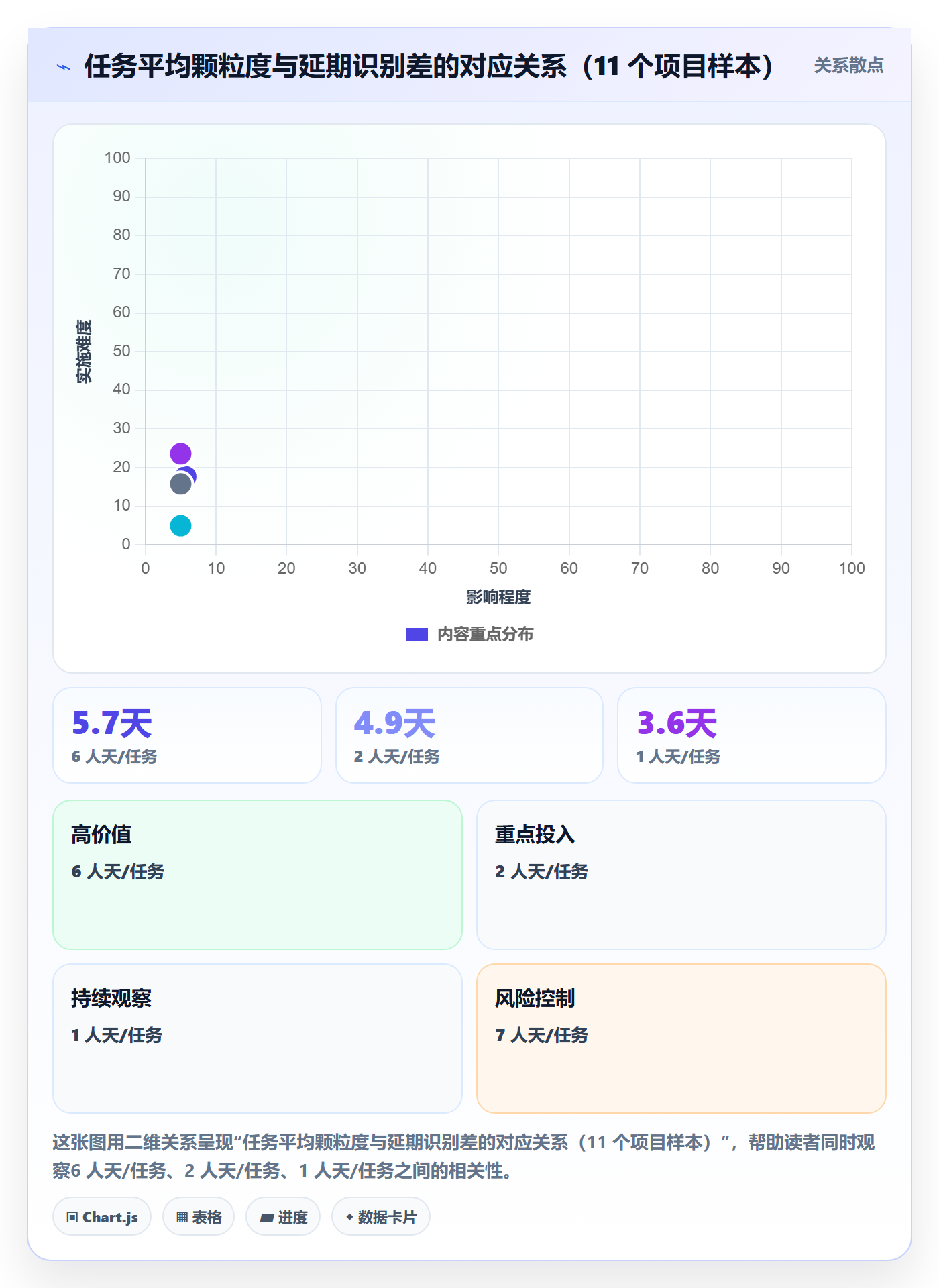Open the 4.9天 stat card
Screen dimensions: 939x1288
469,735
